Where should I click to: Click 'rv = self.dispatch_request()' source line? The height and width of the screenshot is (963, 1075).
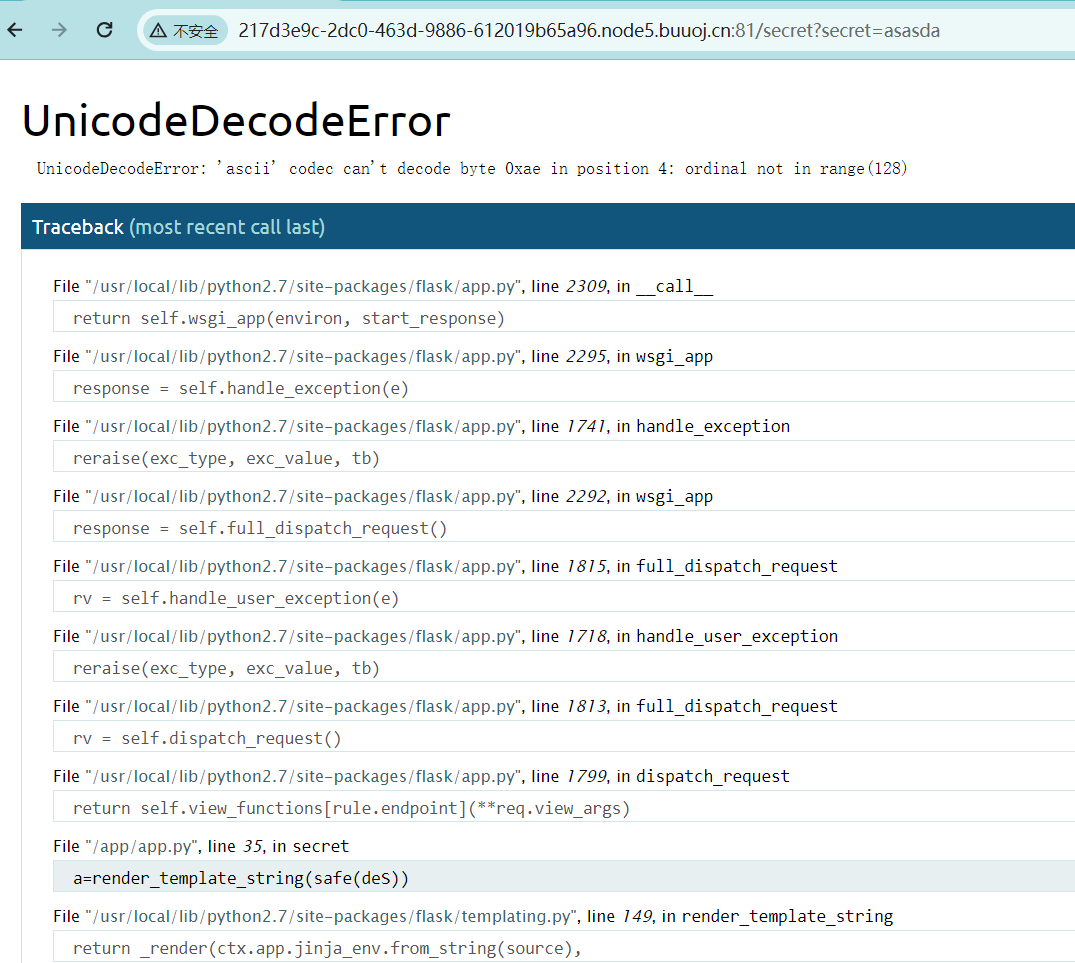[207, 738]
